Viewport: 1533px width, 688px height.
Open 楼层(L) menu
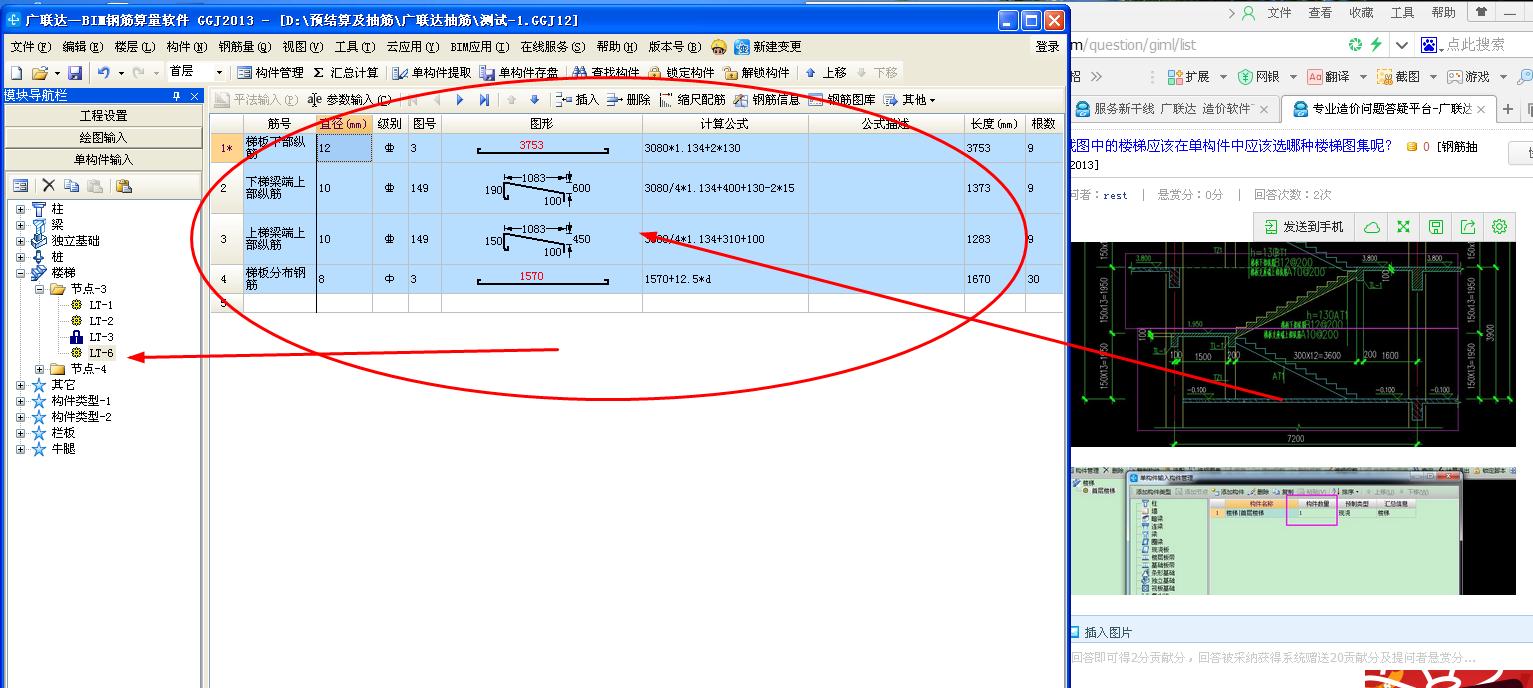pos(135,47)
